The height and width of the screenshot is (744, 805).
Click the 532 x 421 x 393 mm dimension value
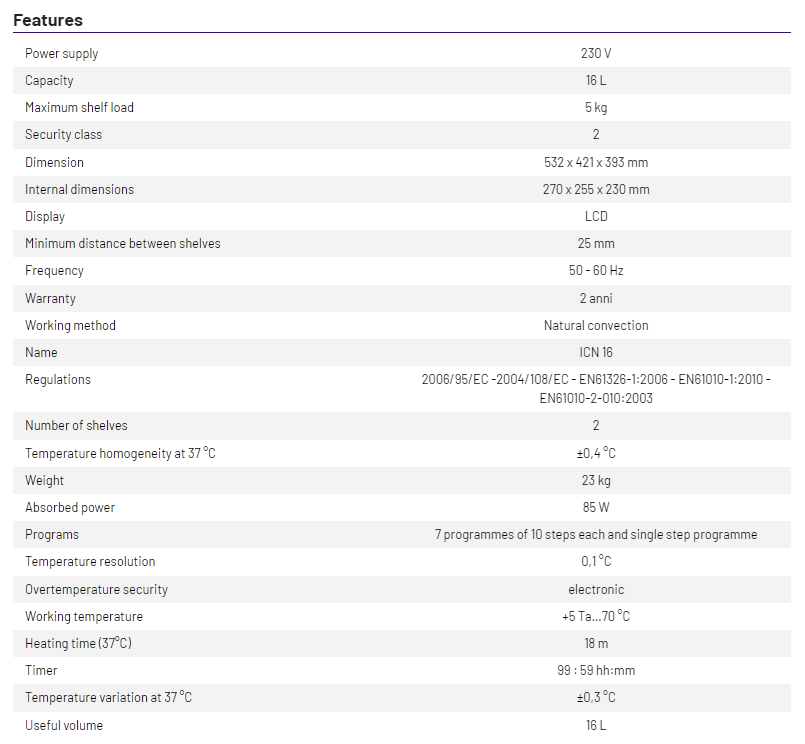(x=595, y=162)
